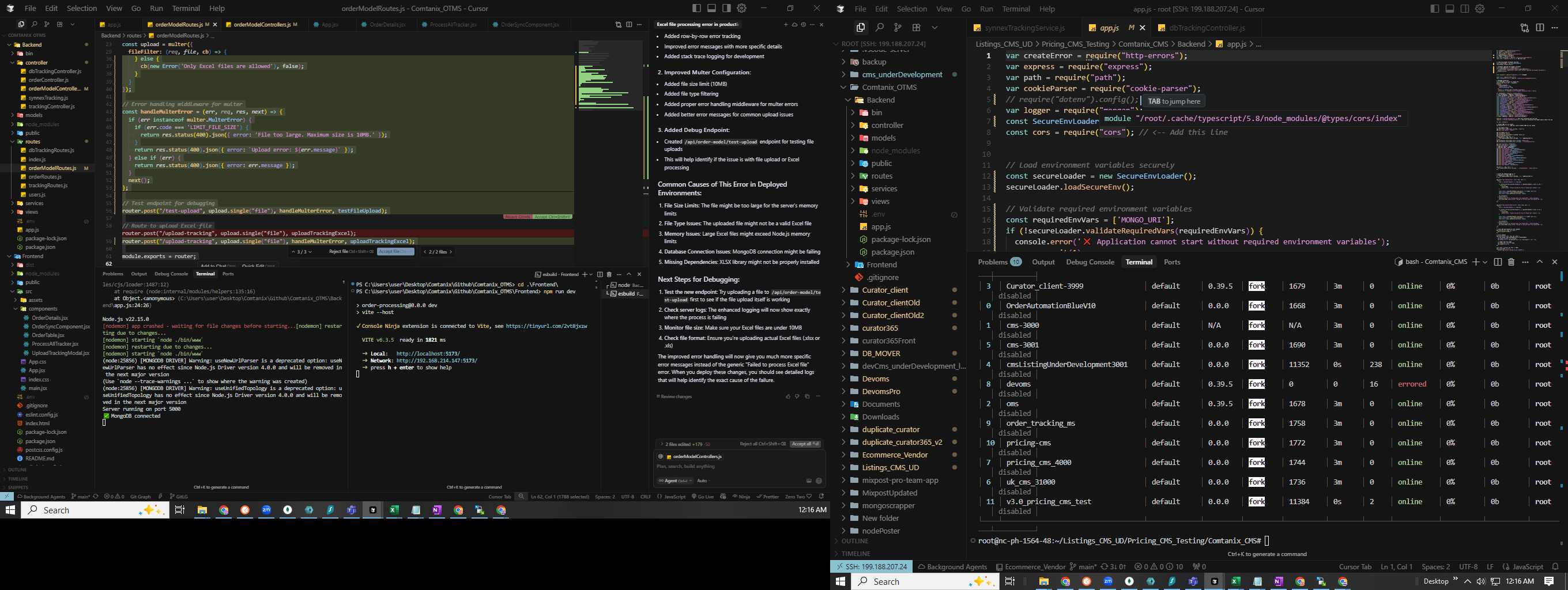Open Extensions view in right Cursor window
The height and width of the screenshot is (590, 1568).
click(x=916, y=28)
